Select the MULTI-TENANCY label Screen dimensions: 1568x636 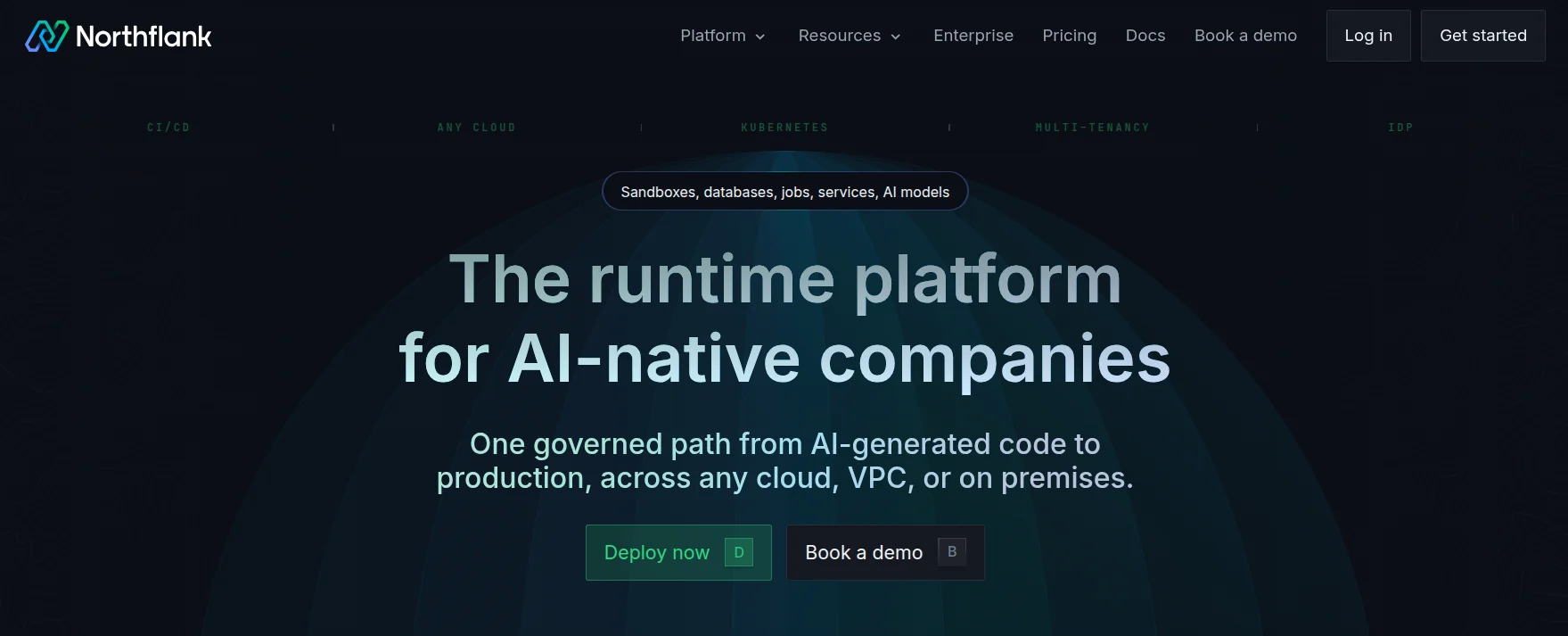click(x=1093, y=128)
